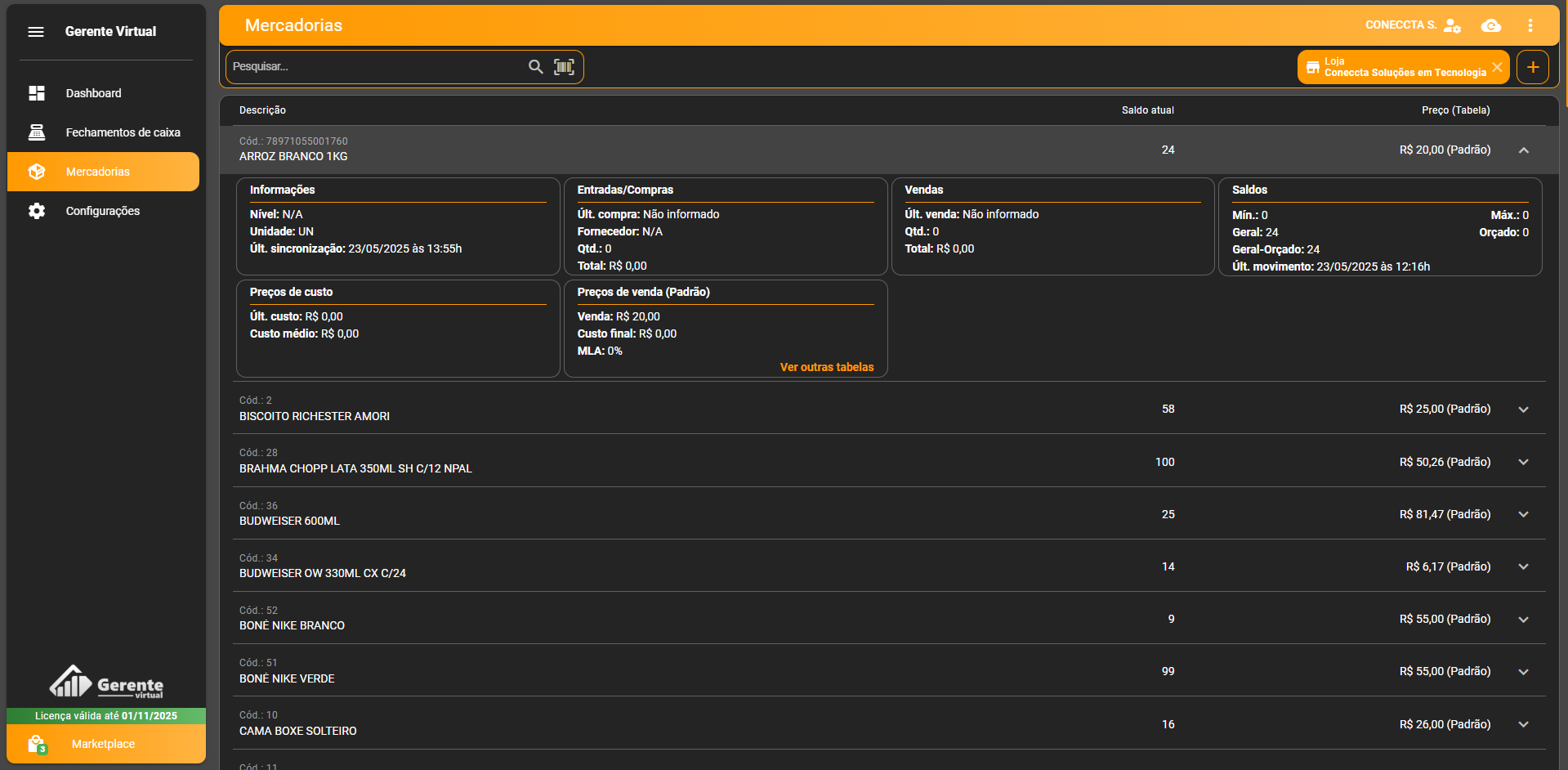Click the hamburger menu icon
Screen dimensions: 1568x770
(36, 32)
